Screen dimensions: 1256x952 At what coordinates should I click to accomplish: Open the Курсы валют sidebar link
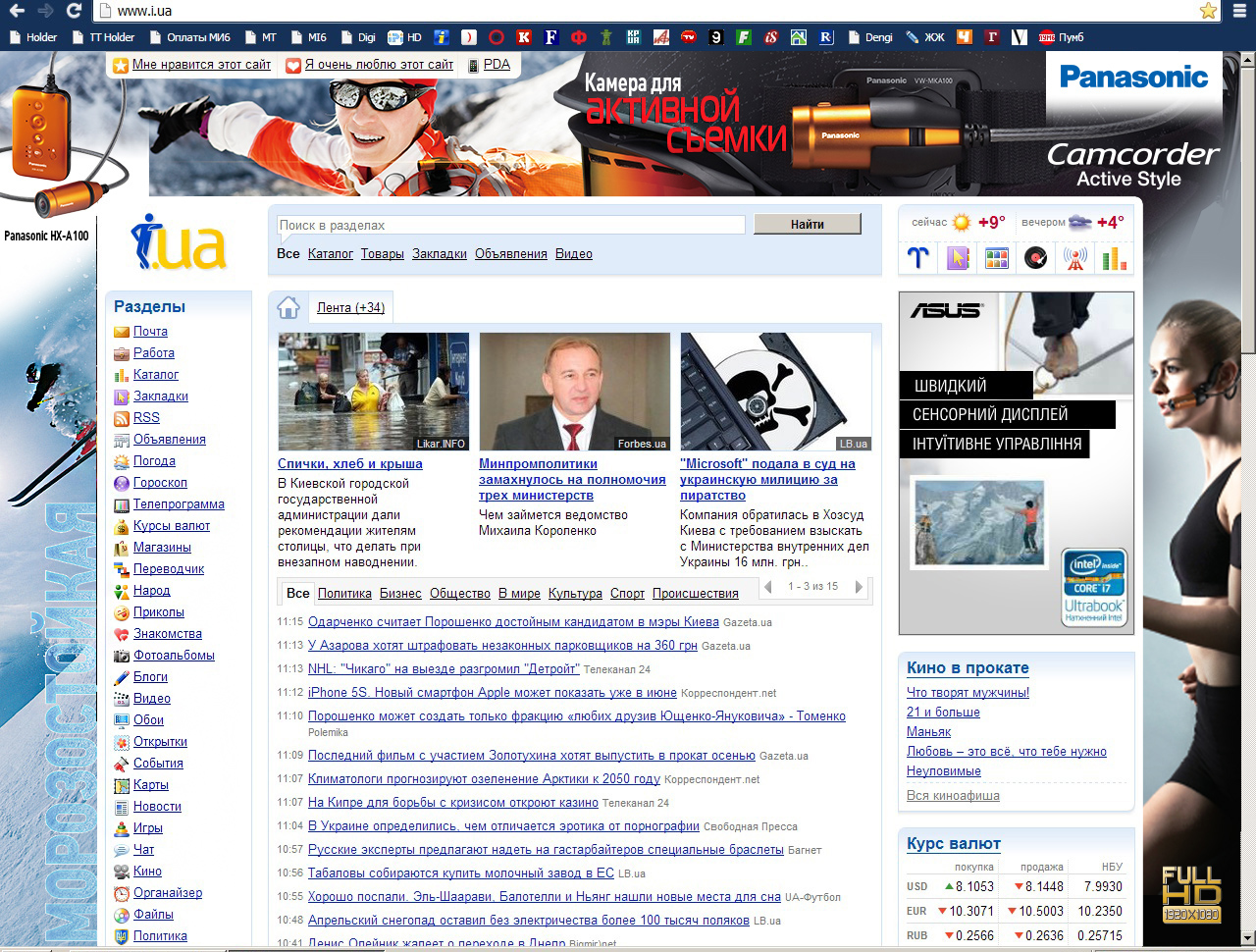click(172, 526)
